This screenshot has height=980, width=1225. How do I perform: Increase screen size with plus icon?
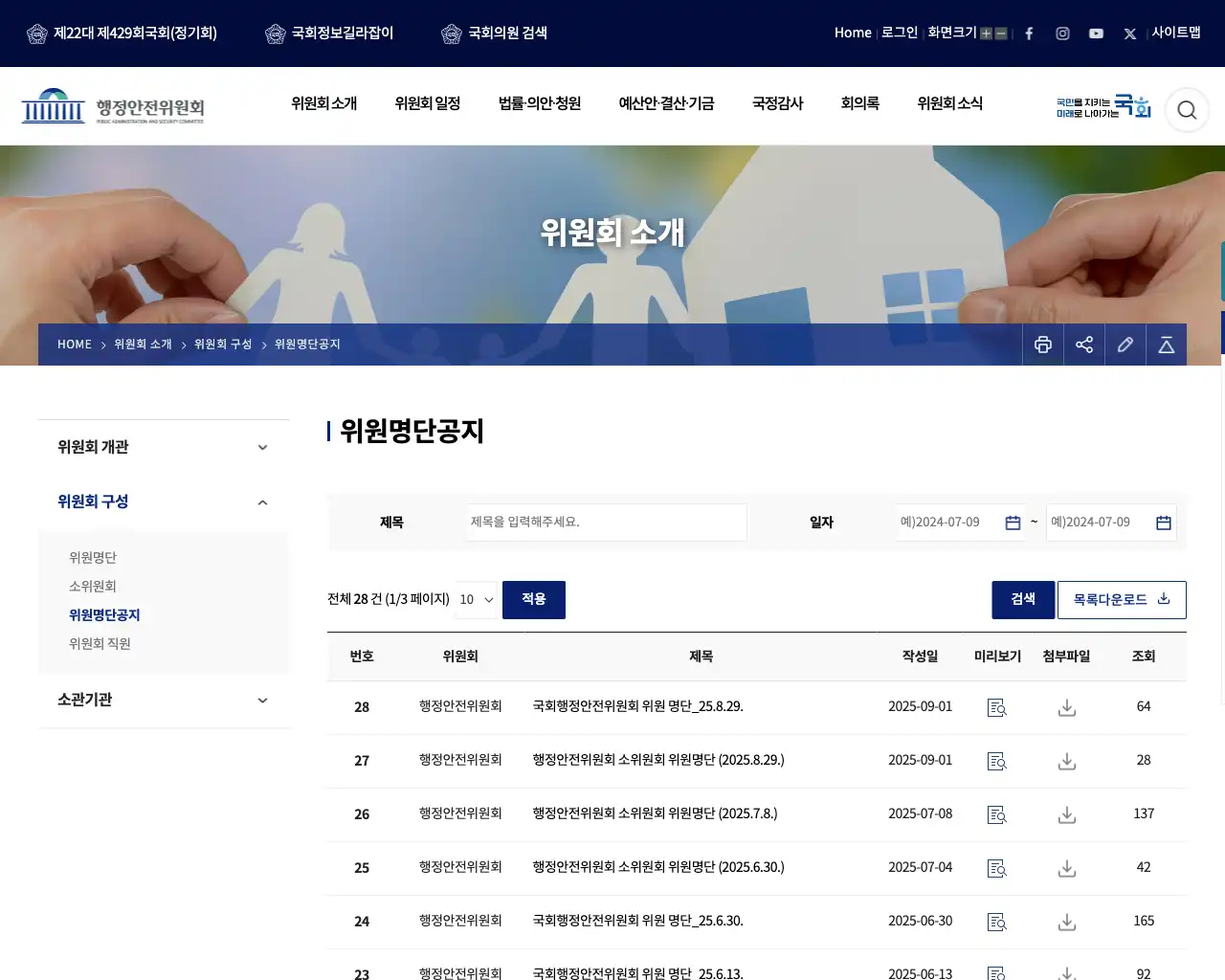point(986,33)
